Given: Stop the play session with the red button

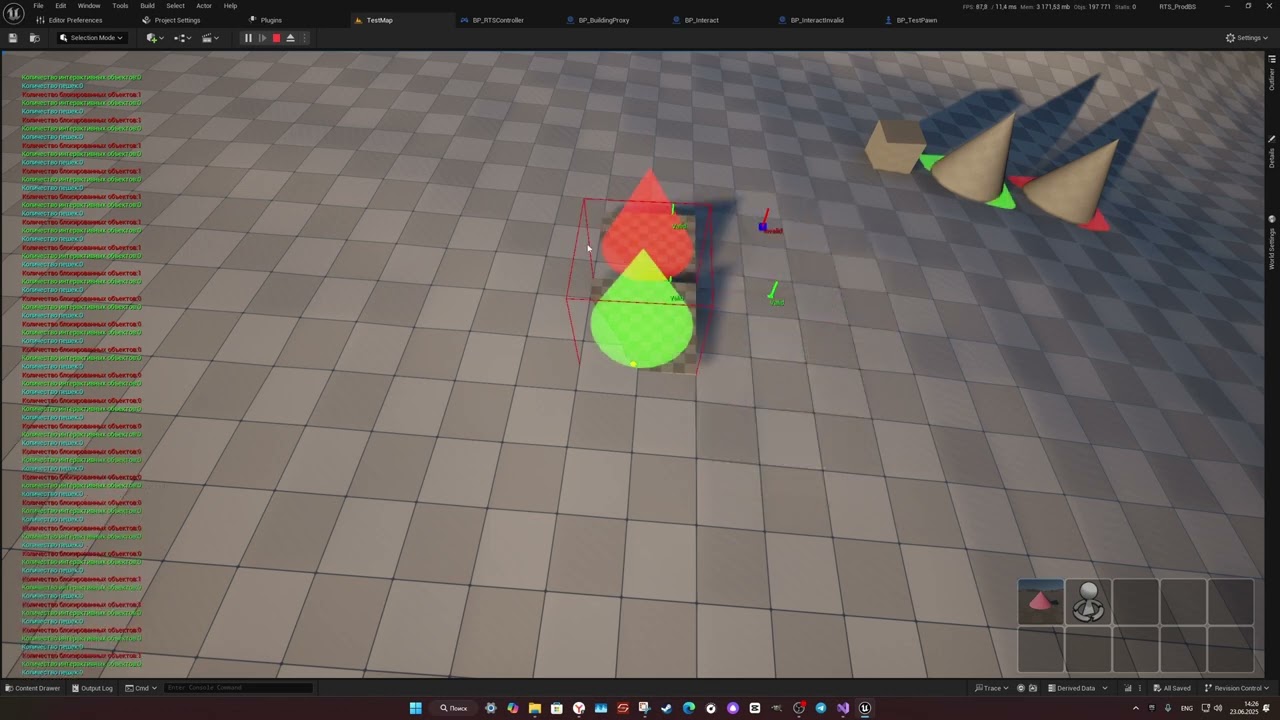Looking at the screenshot, I should (276, 38).
